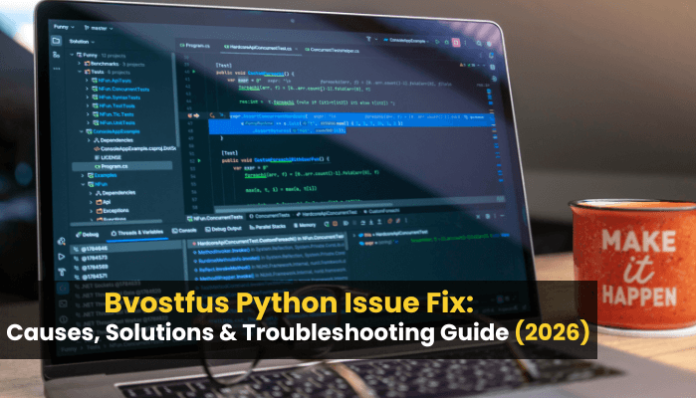
Task: Show more tool windows via ellipsis icon
Action: (56, 69)
